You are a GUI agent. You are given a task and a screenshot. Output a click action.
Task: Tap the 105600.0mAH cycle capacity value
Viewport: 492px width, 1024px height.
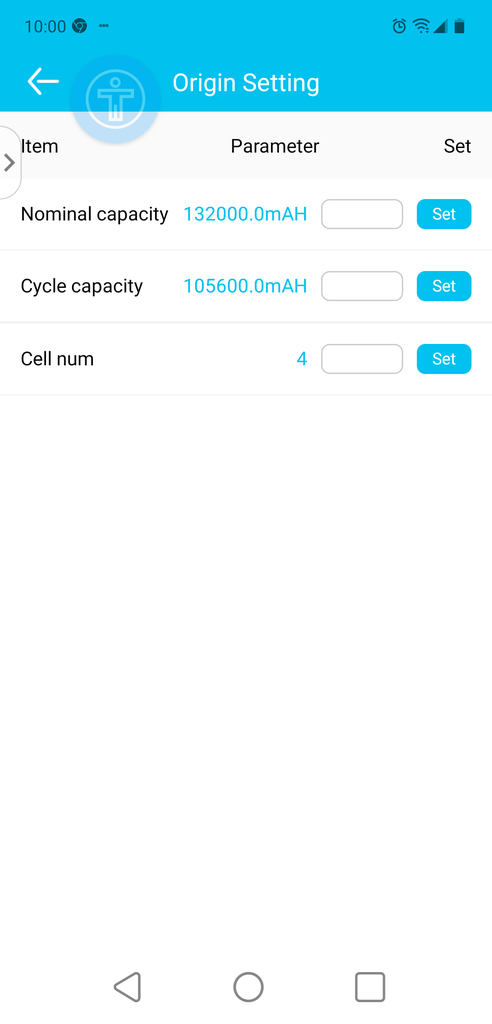[245, 286]
